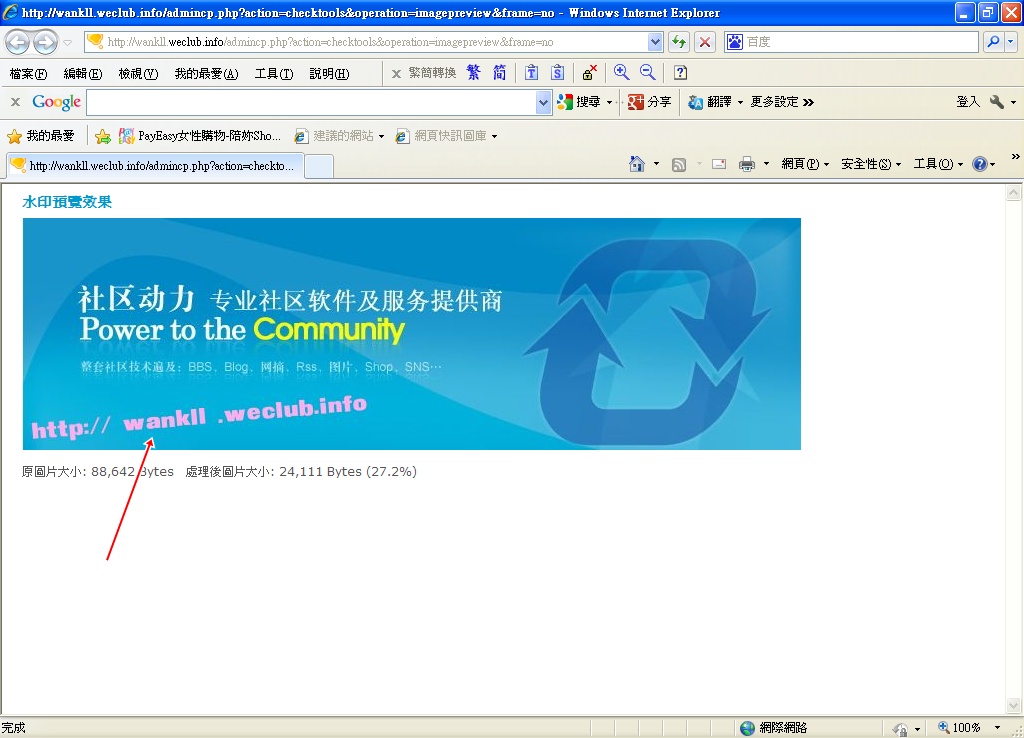Click the read mail envelope icon

click(x=719, y=164)
